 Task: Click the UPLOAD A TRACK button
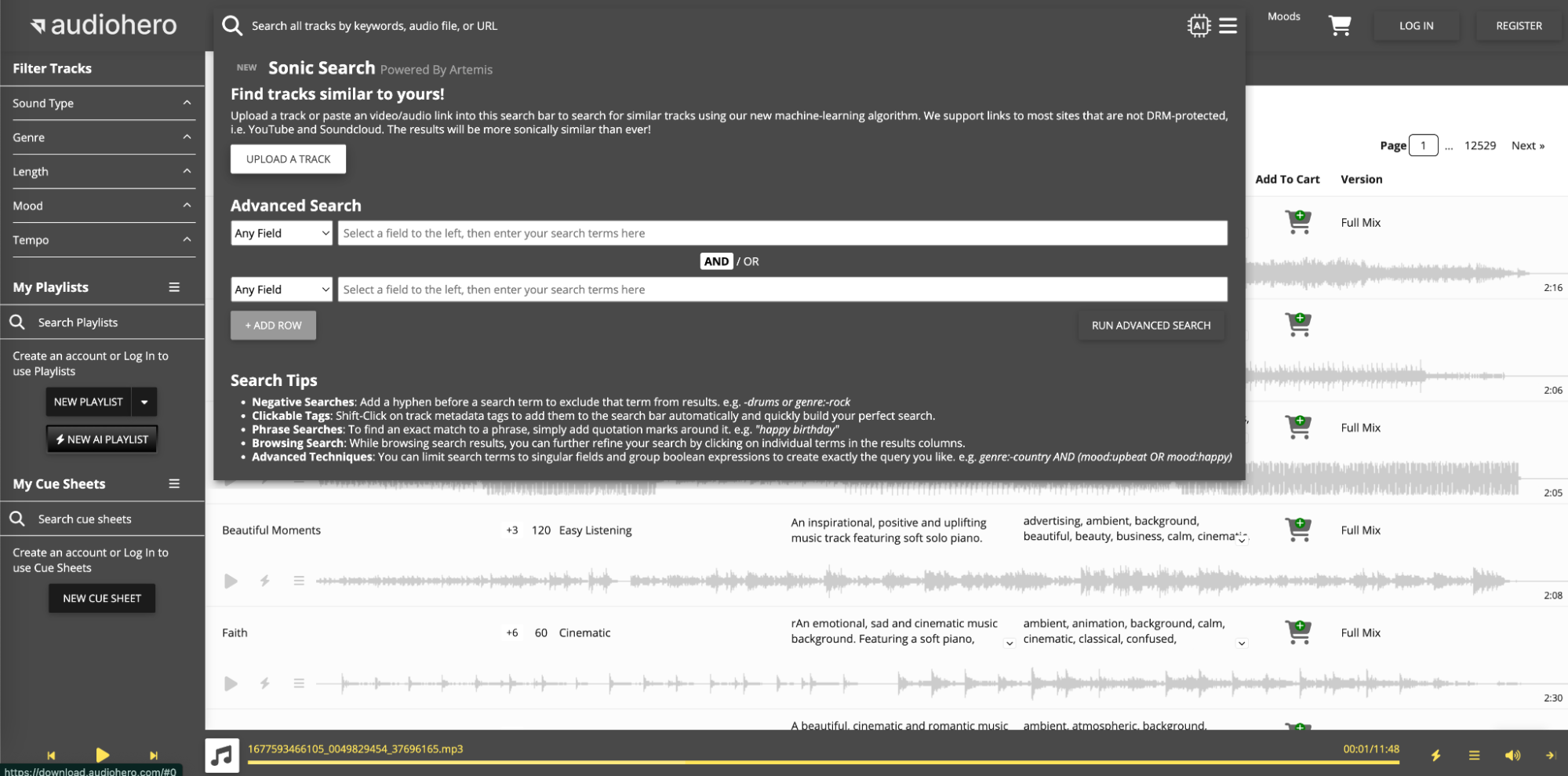(x=287, y=158)
